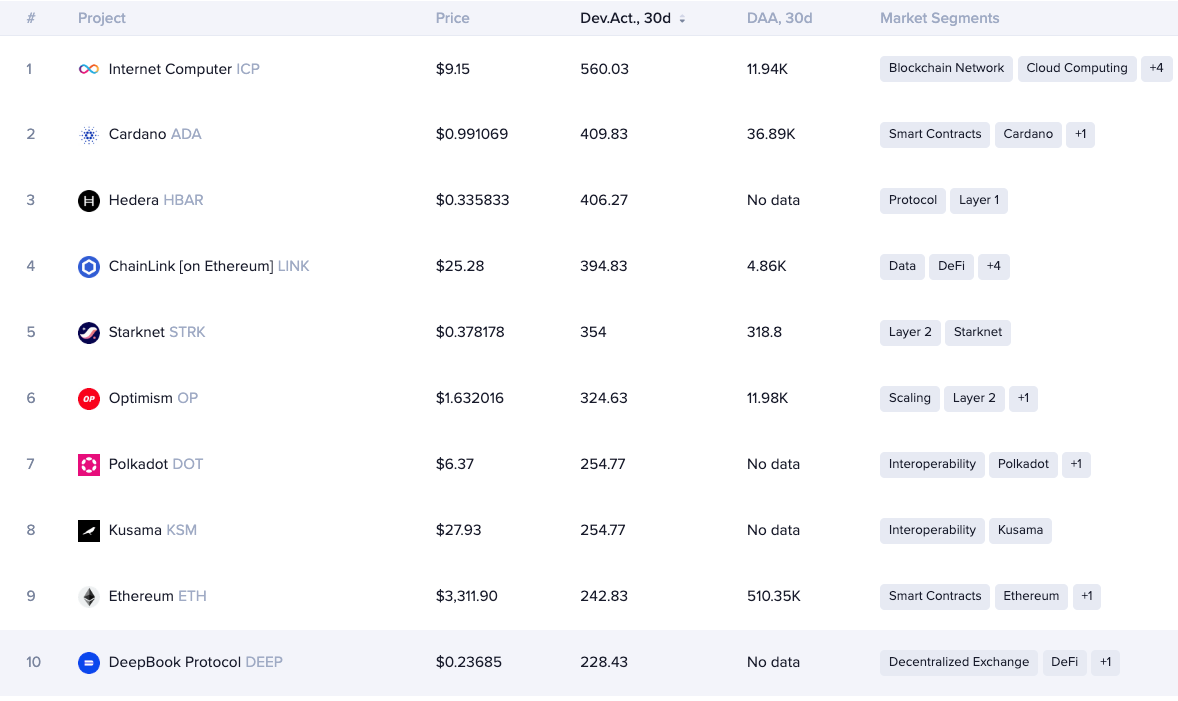Select the Cloud Computing segment tag

1077,68
